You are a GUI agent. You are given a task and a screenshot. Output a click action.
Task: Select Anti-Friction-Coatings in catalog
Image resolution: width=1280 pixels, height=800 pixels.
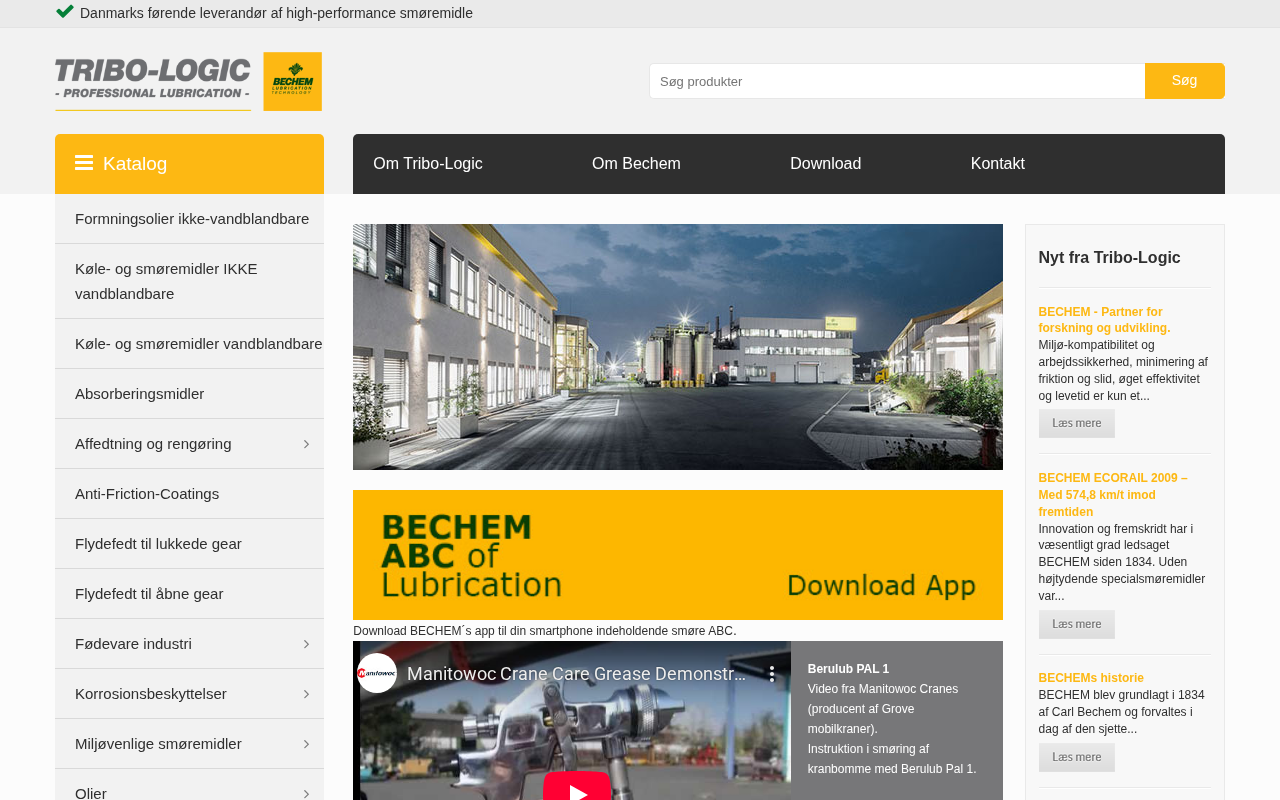(147, 494)
